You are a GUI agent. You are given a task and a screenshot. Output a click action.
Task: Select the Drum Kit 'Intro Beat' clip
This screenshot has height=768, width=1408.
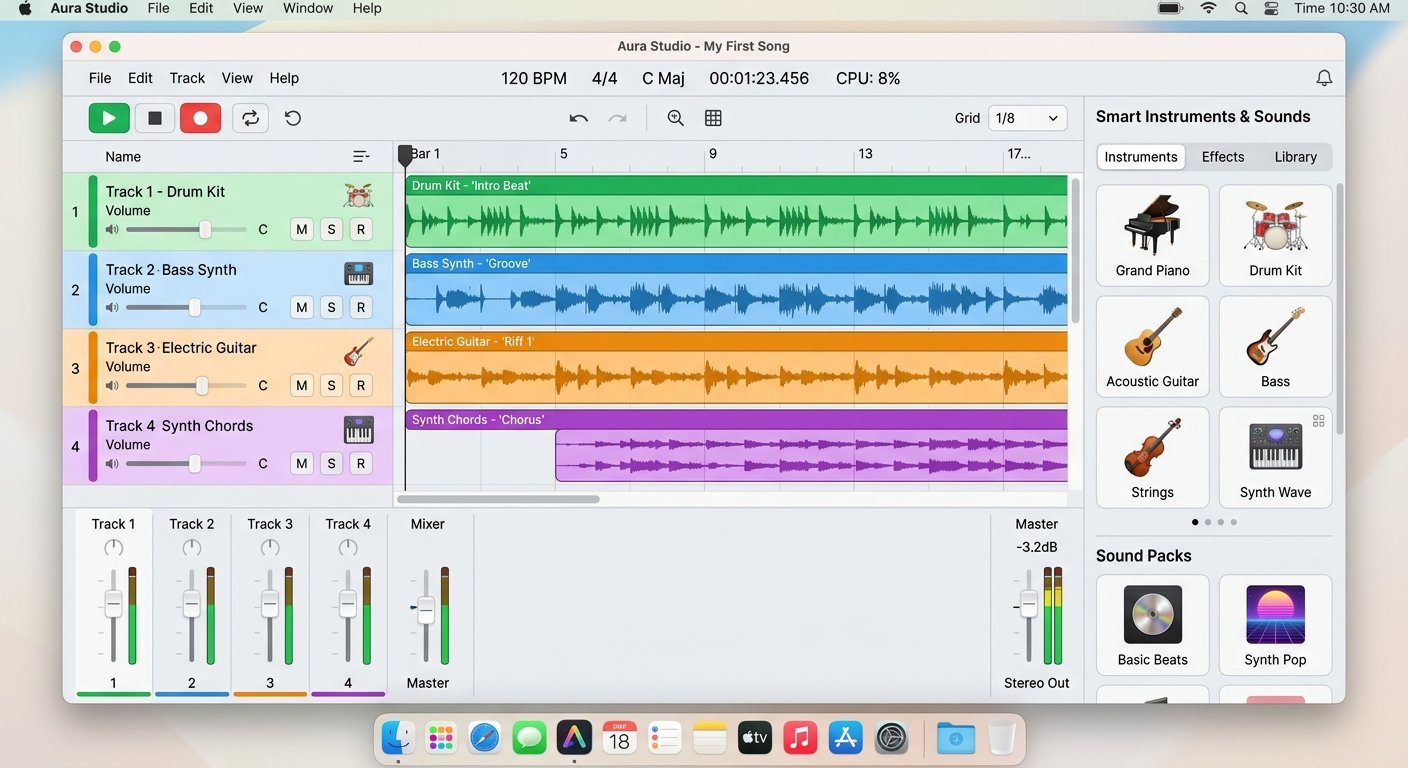pyautogui.click(x=736, y=211)
